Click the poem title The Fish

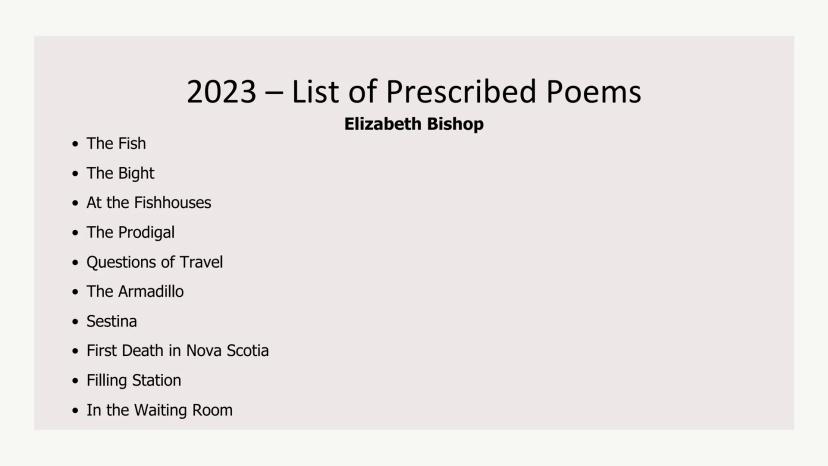116,143
